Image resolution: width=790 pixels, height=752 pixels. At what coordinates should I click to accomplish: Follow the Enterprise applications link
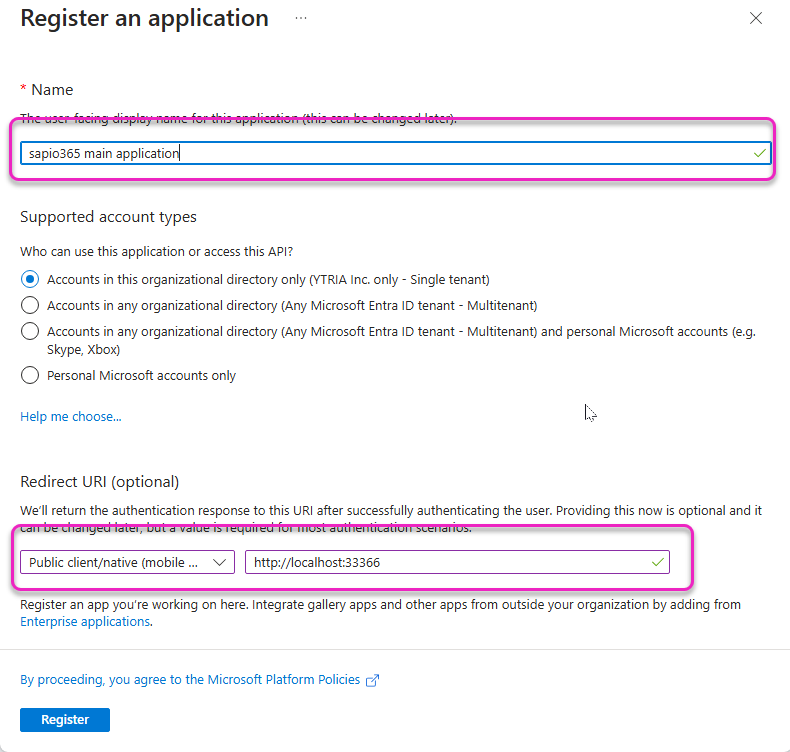[x=85, y=621]
